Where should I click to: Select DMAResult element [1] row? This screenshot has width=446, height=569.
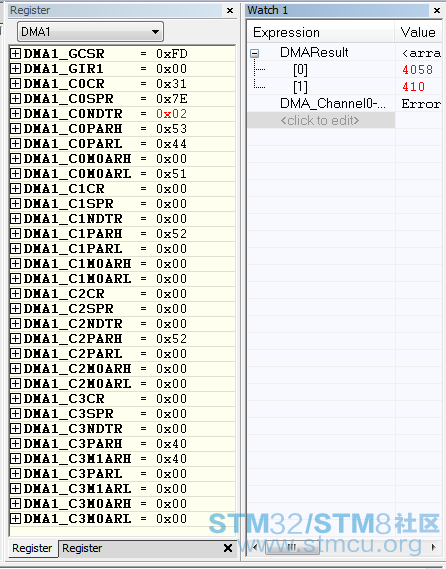coord(345,86)
